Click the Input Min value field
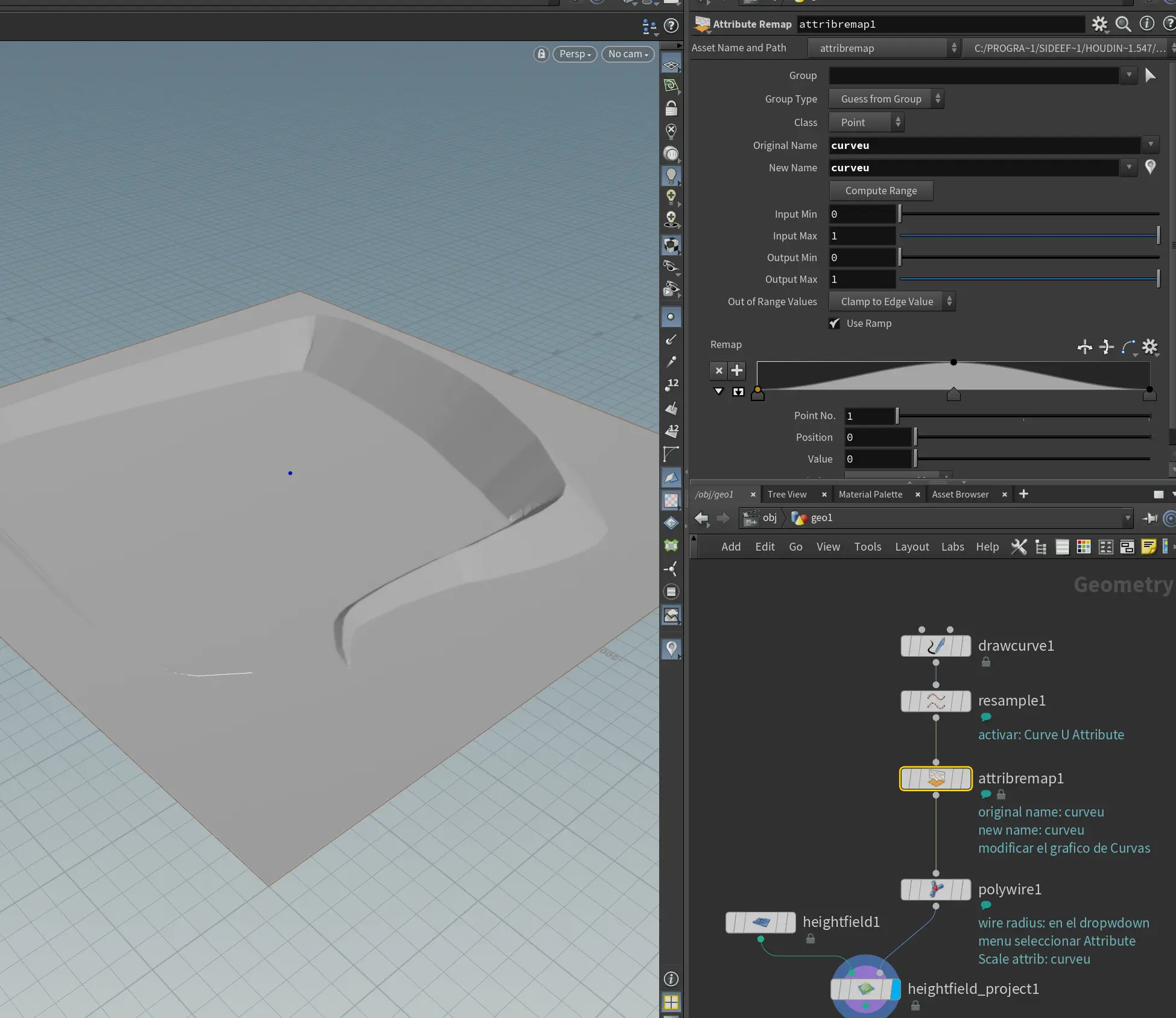The image size is (1176, 1018). [862, 214]
